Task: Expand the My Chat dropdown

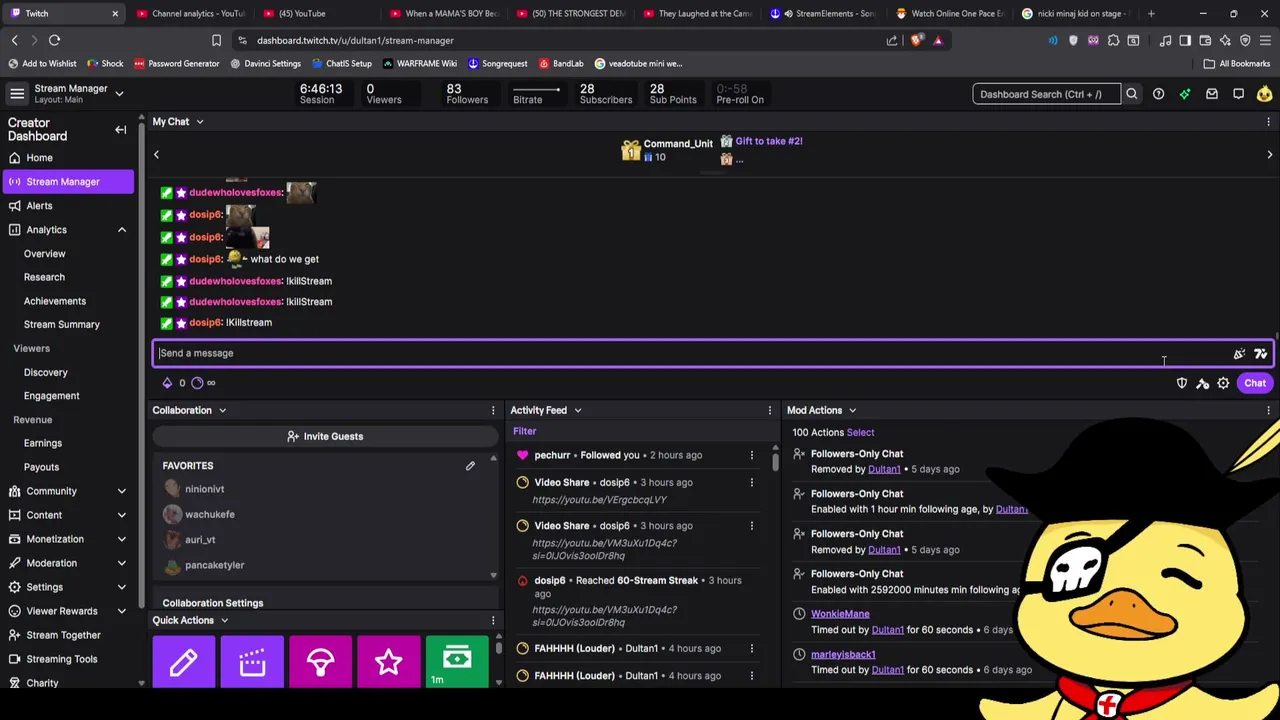Action: pyautogui.click(x=199, y=122)
